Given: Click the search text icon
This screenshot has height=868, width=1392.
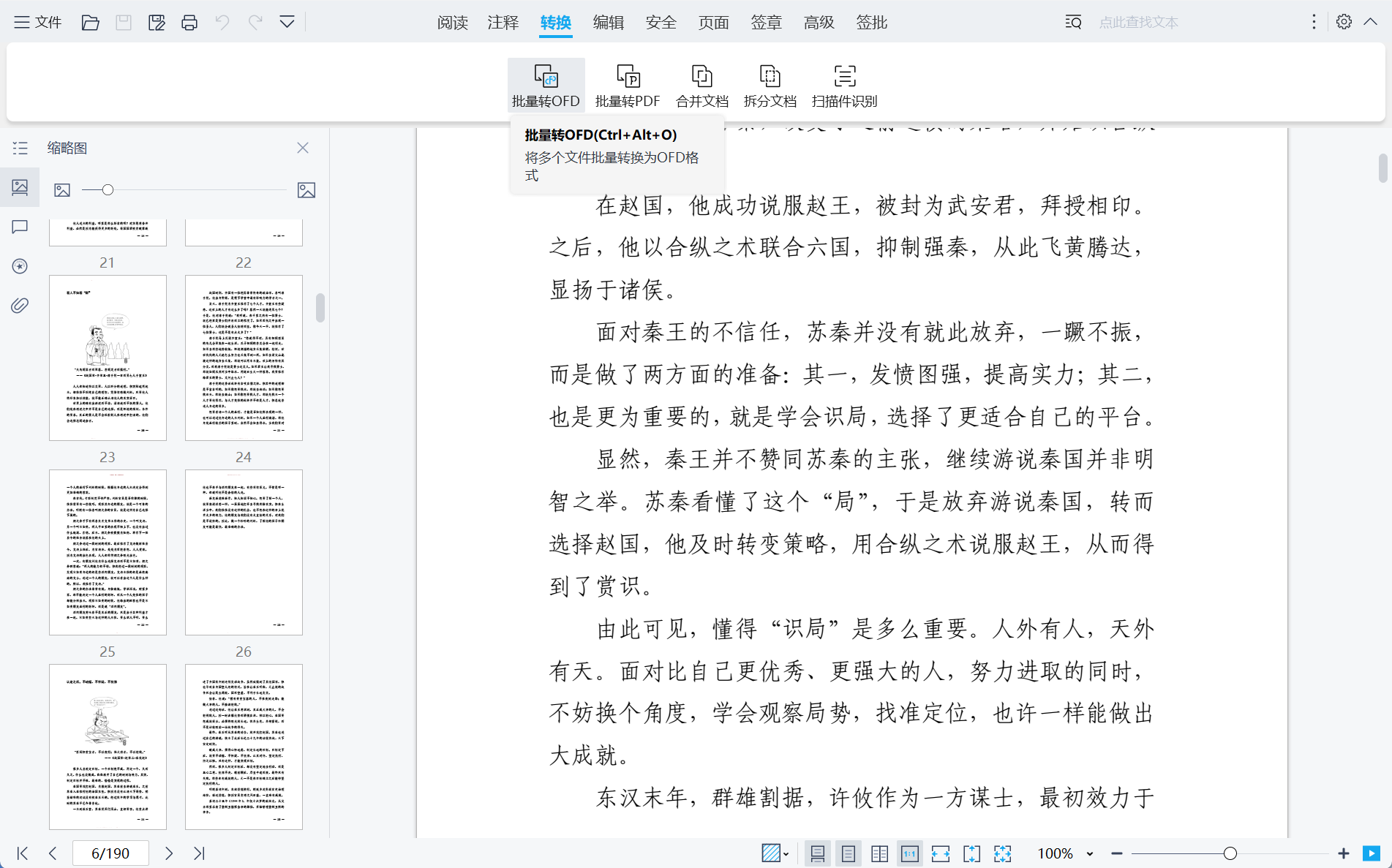Looking at the screenshot, I should [x=1073, y=23].
